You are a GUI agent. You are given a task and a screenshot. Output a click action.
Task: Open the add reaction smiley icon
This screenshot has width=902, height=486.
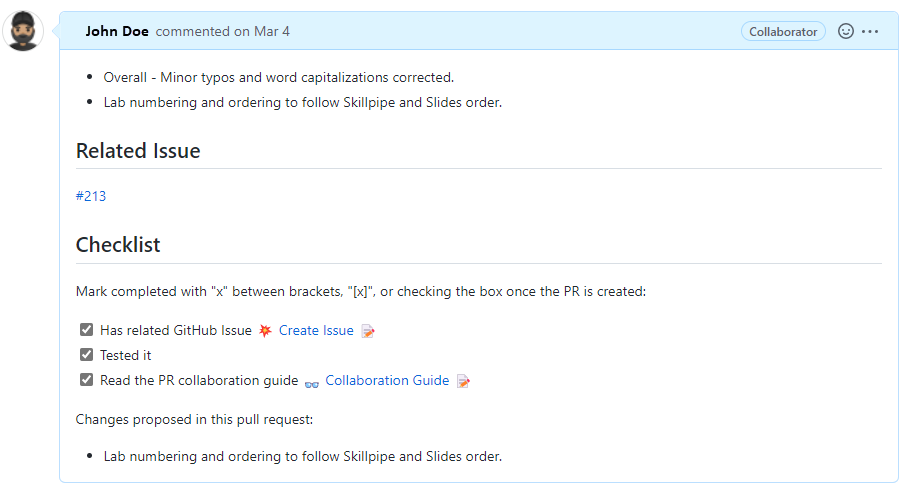tap(846, 32)
